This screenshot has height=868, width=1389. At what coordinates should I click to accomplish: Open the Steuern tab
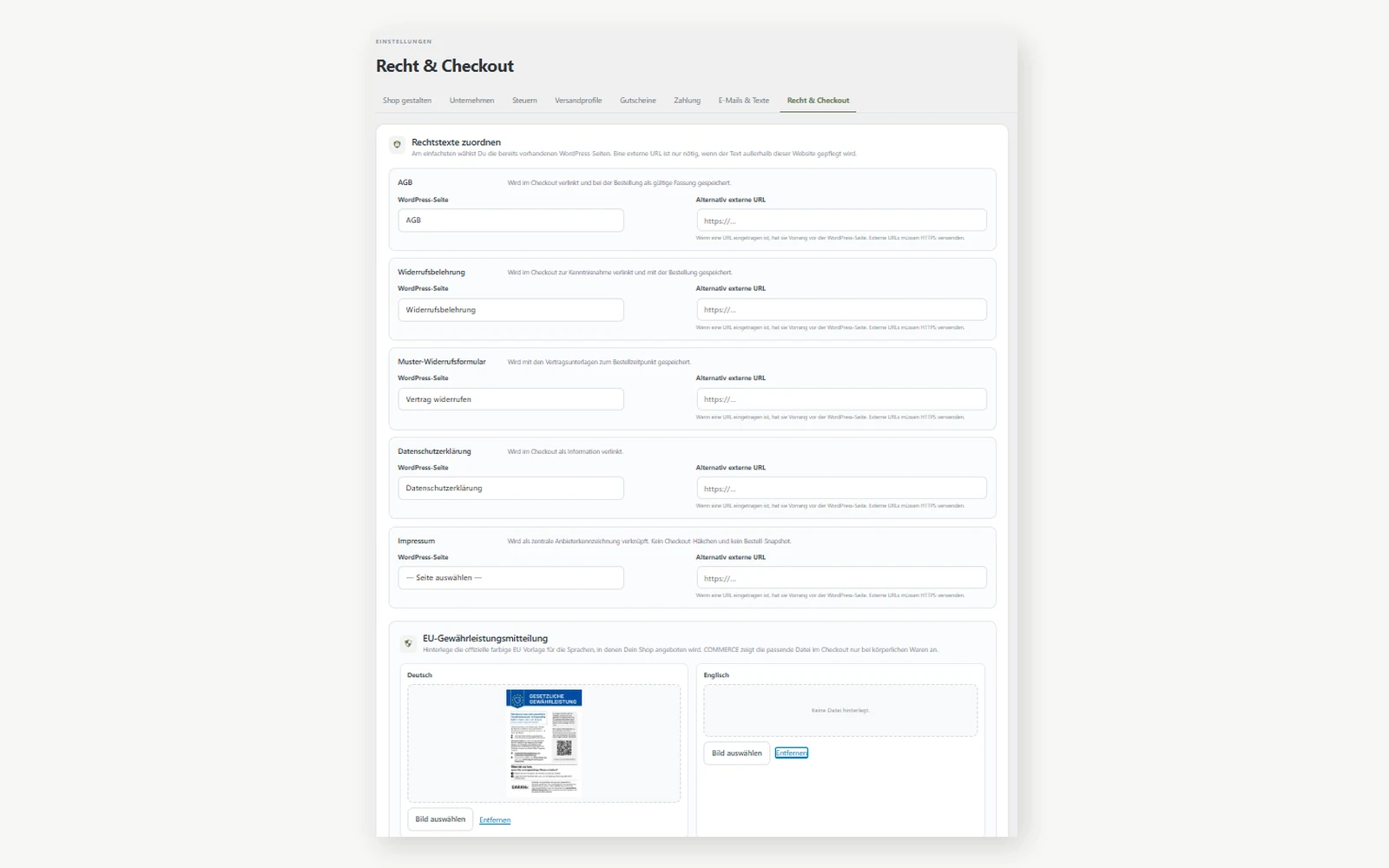click(x=524, y=101)
